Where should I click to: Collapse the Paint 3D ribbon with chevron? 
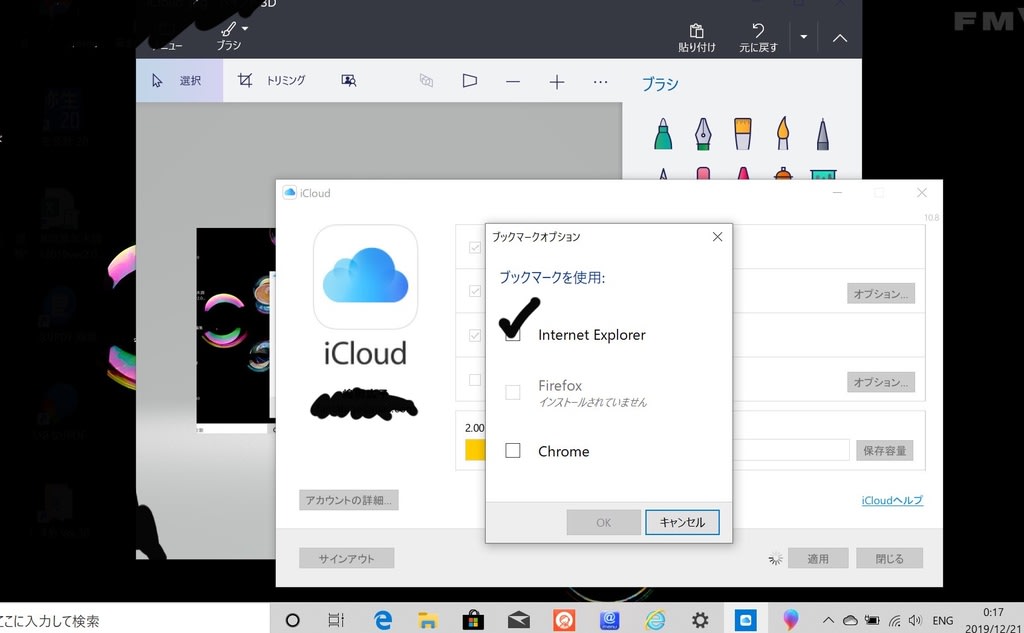click(x=840, y=38)
